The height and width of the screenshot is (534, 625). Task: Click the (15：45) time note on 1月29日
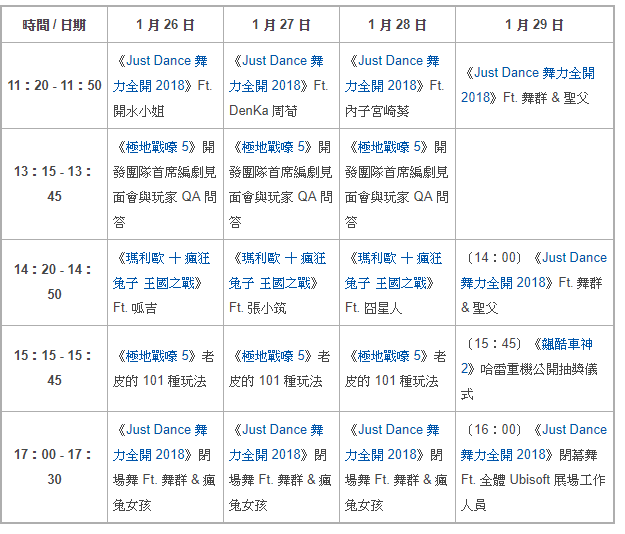coord(494,344)
